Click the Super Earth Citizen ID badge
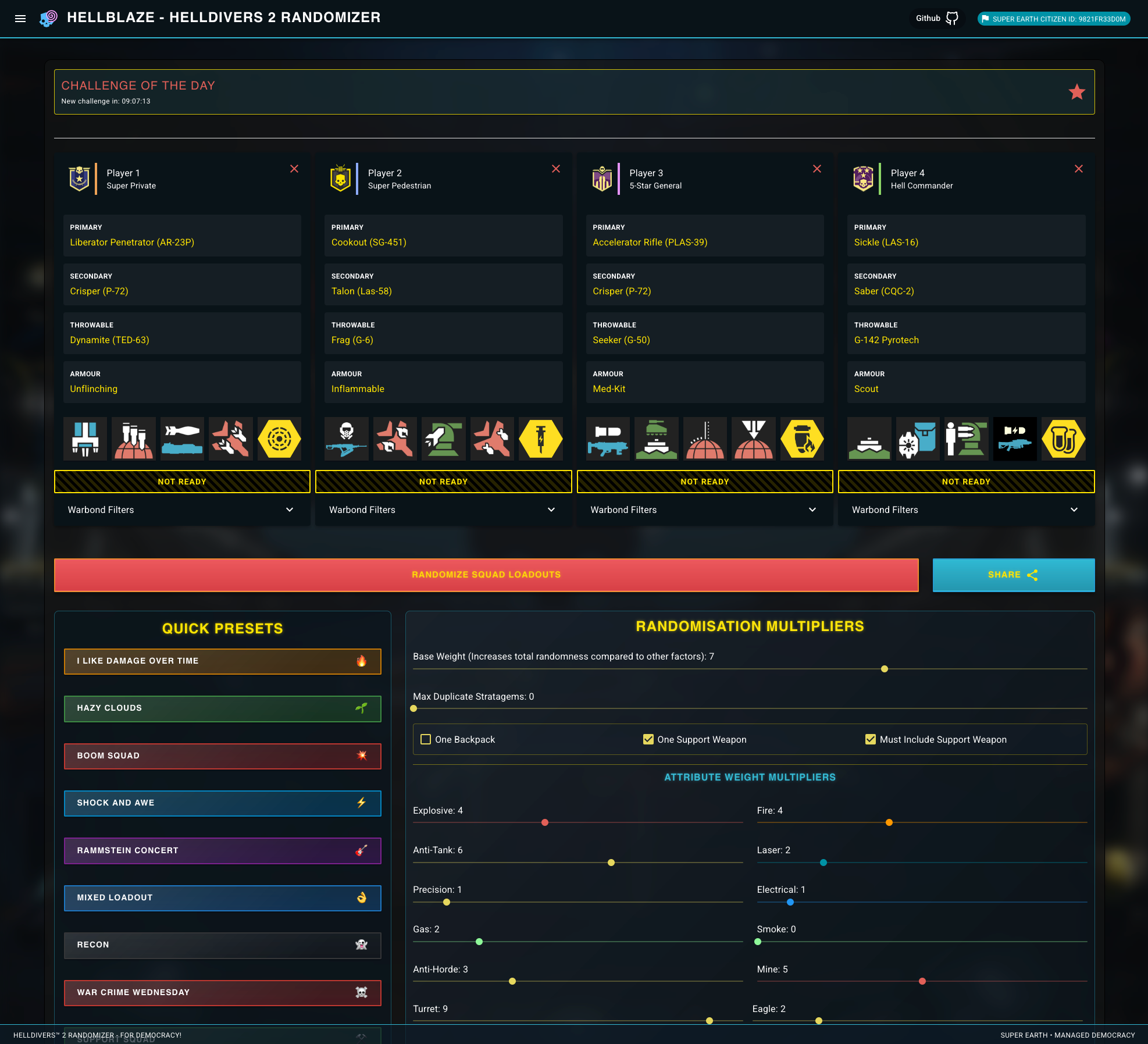Viewport: 1148px width, 1044px height. tap(1054, 19)
